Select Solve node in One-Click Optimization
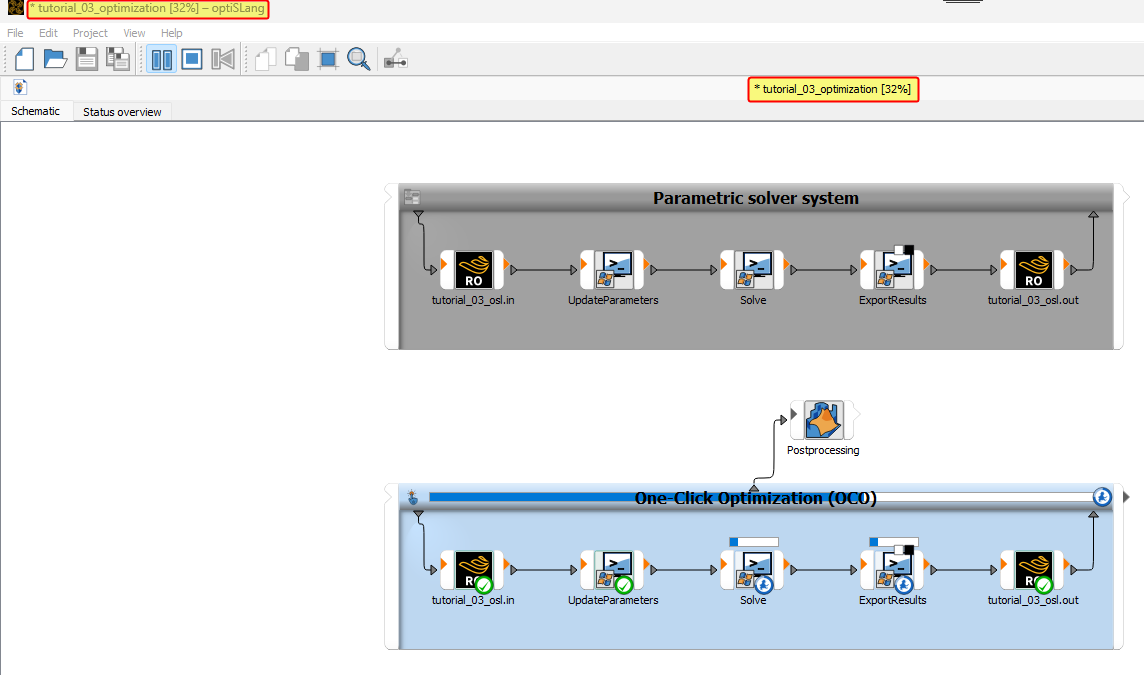 click(753, 569)
